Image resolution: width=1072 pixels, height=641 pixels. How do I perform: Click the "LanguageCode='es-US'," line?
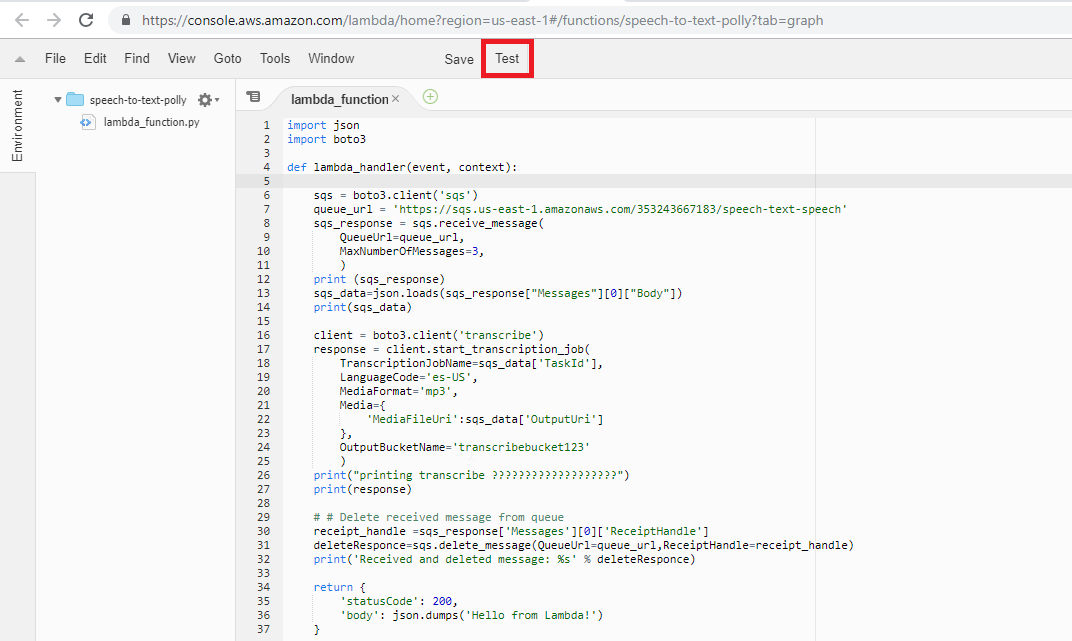point(408,377)
